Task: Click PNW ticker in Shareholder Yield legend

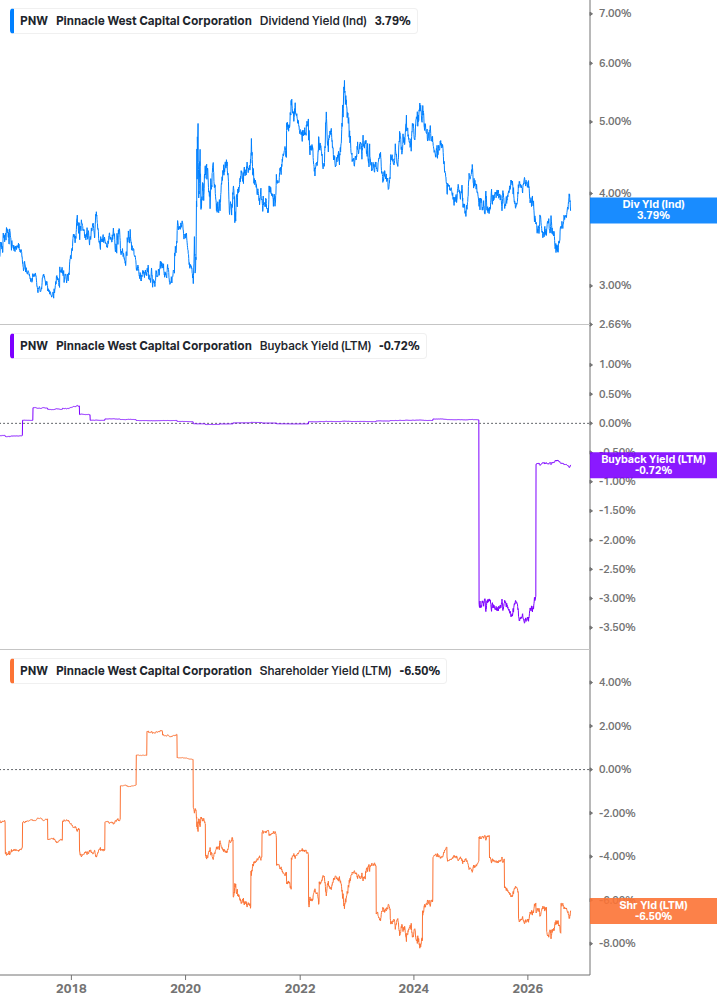Action: click(x=34, y=671)
